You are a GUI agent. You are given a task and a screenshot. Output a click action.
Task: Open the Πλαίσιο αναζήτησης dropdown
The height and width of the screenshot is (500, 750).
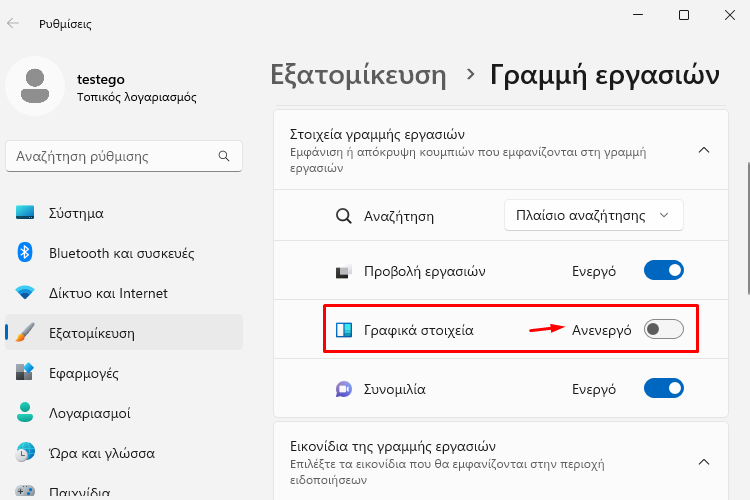[594, 215]
